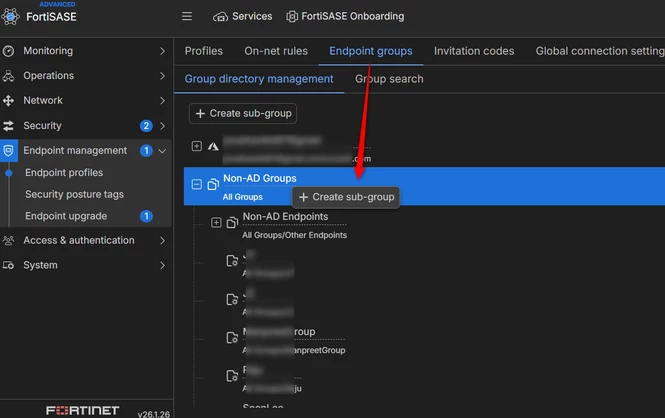Open the On-net rules tab

coord(276,51)
